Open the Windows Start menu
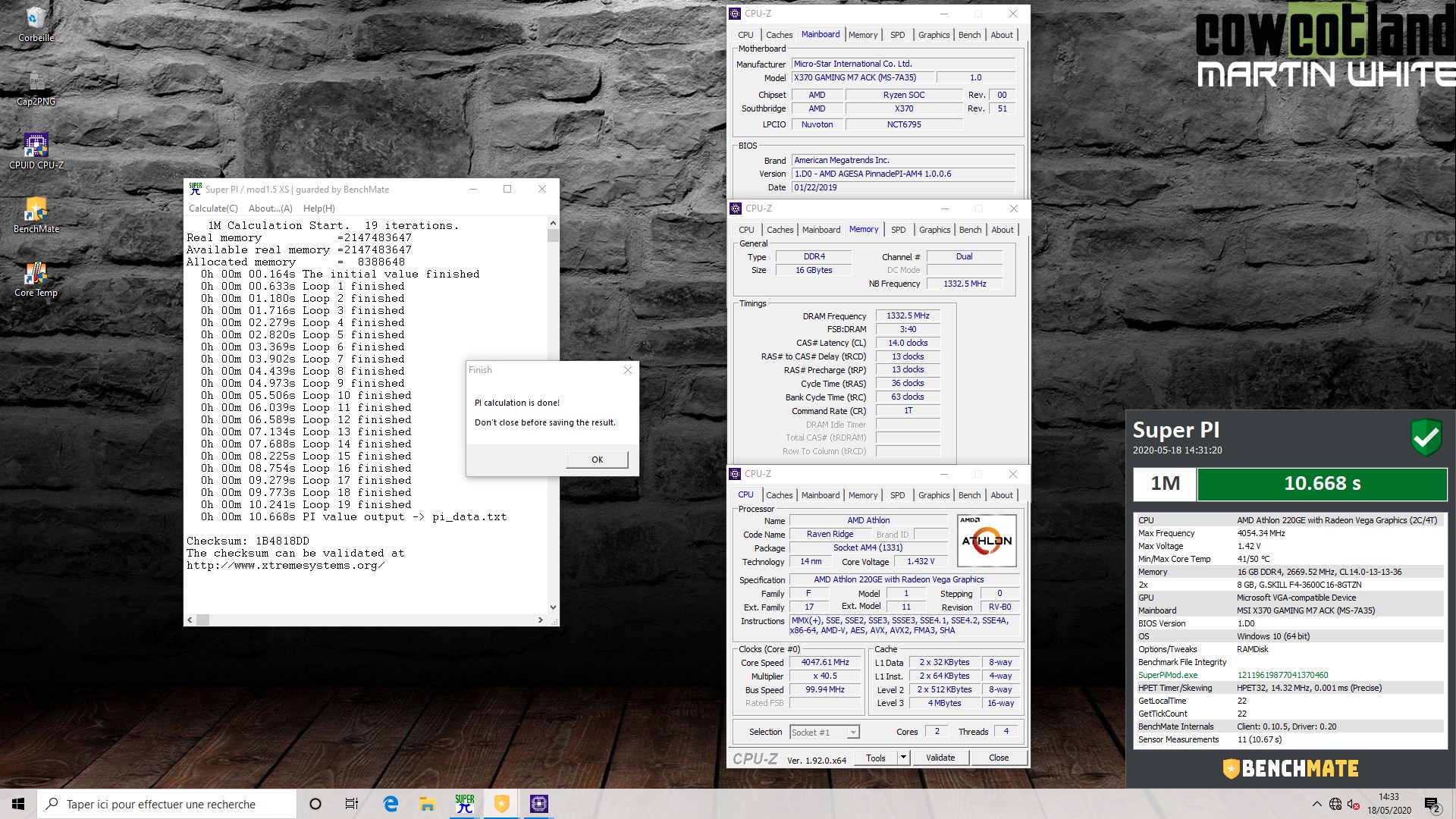Viewport: 1456px width, 819px height. [18, 804]
